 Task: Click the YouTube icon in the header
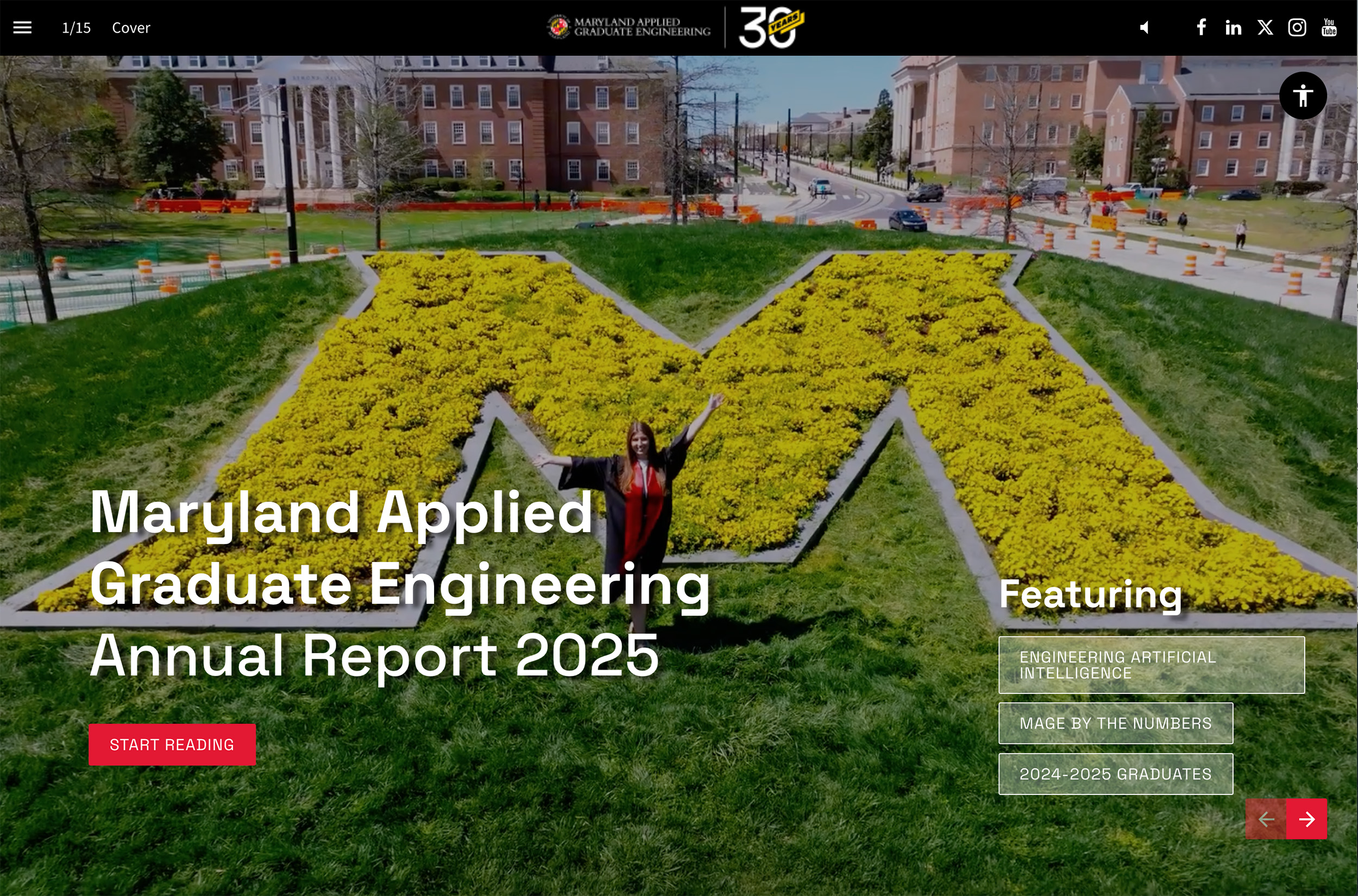coord(1329,28)
